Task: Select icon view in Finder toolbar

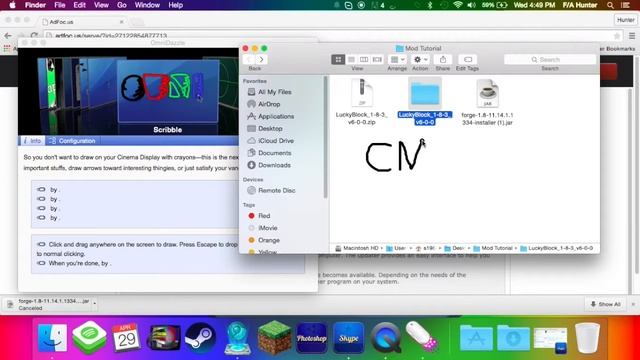Action: pyautogui.click(x=338, y=60)
